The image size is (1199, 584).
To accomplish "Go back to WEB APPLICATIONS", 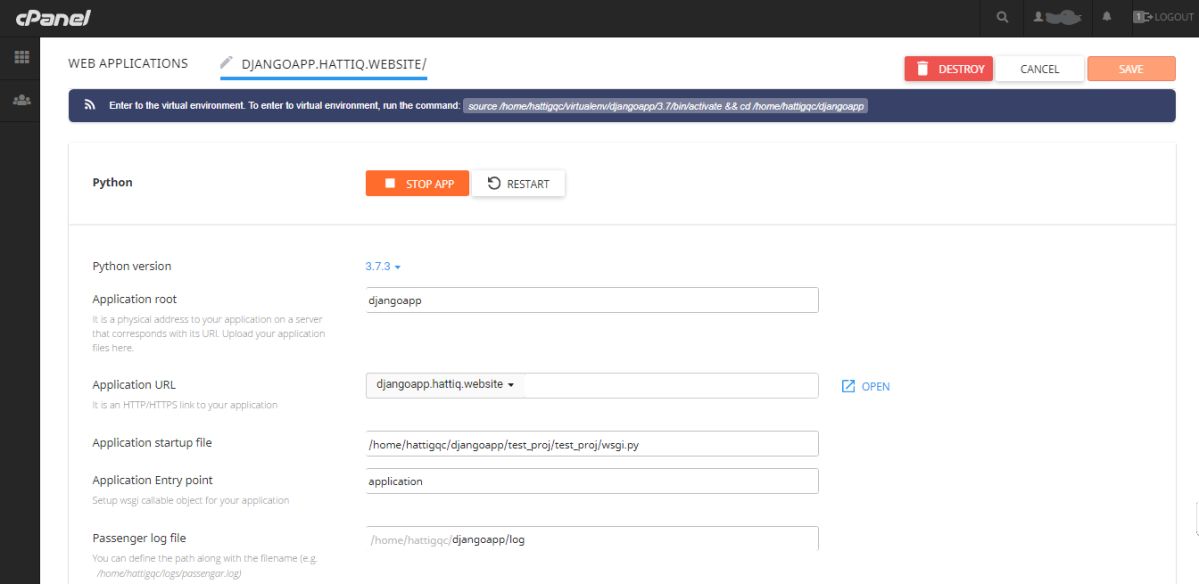I will (128, 63).
